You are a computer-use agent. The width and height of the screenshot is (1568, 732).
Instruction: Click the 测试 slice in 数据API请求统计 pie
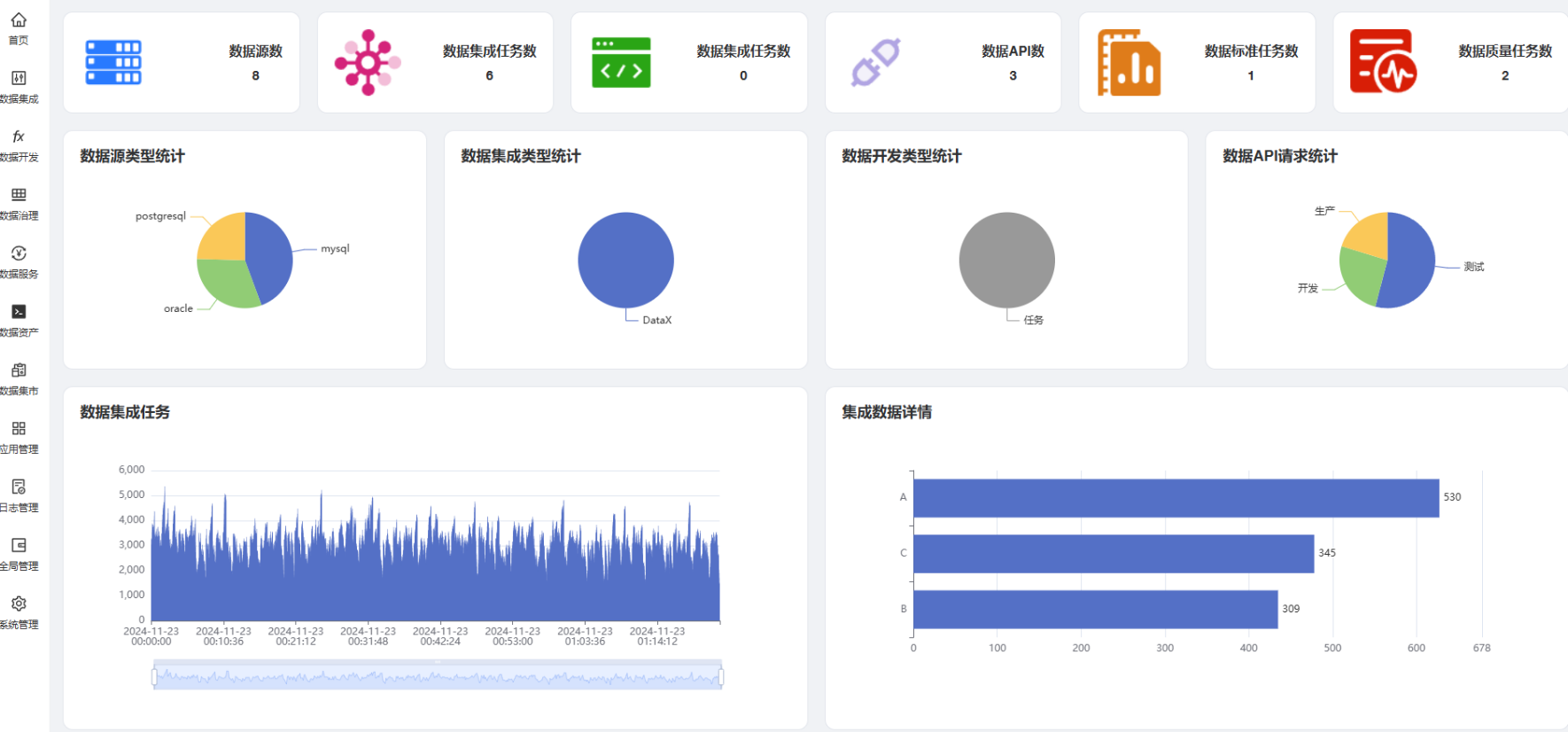pyautogui.click(x=1410, y=266)
